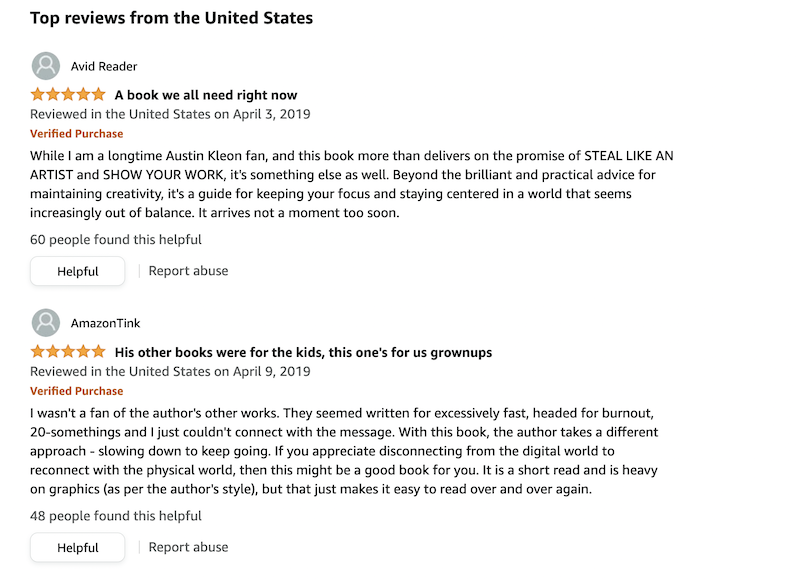Click the '48 people found this helpful' text
Image resolution: width=800 pixels, height=579 pixels.
click(x=116, y=516)
